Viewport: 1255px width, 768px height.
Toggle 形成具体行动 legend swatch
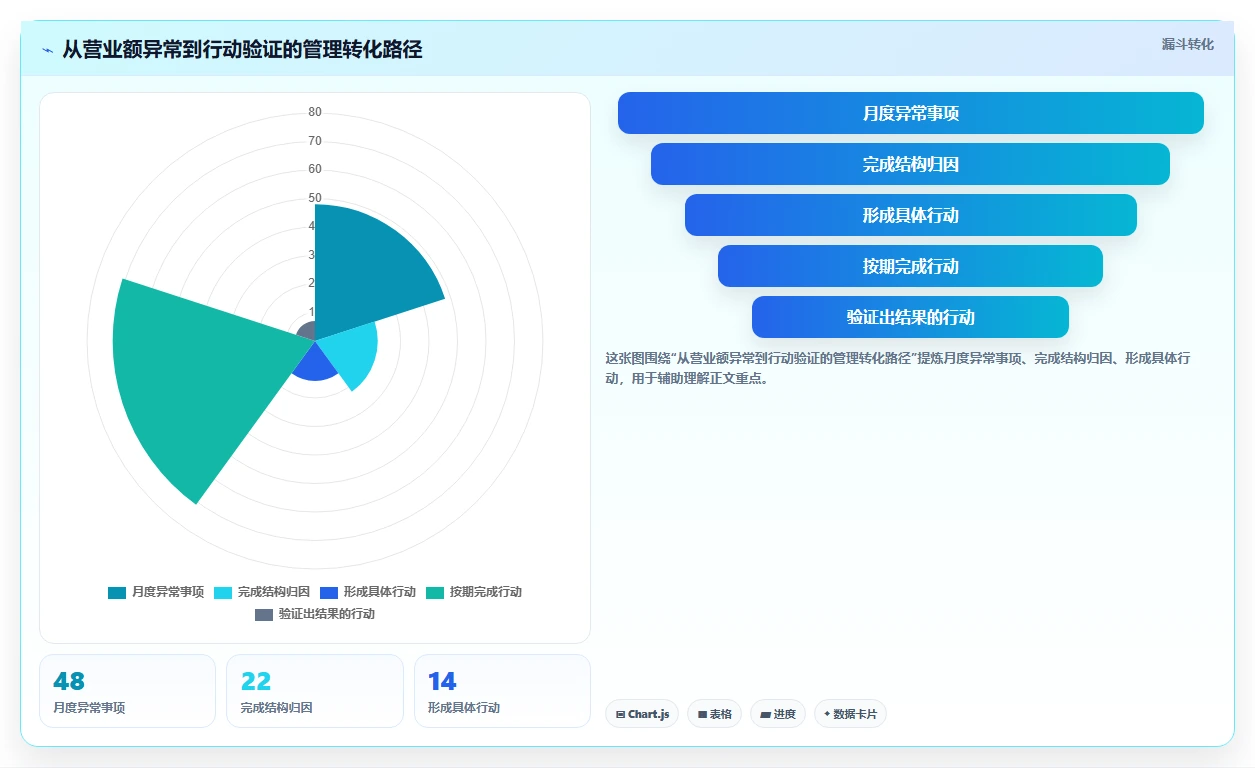329,592
